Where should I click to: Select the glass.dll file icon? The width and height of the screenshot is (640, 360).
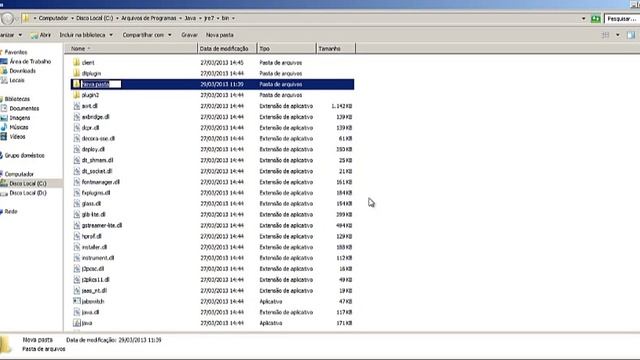pos(76,204)
